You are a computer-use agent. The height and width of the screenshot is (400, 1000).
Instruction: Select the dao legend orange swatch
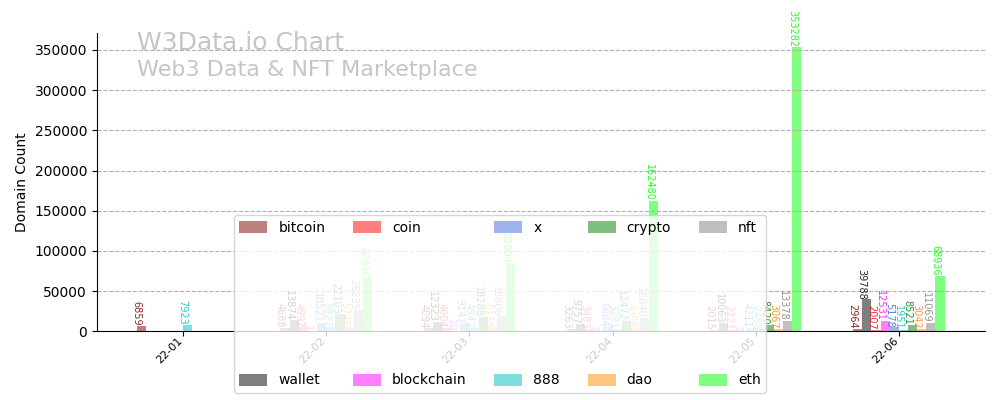[602, 380]
